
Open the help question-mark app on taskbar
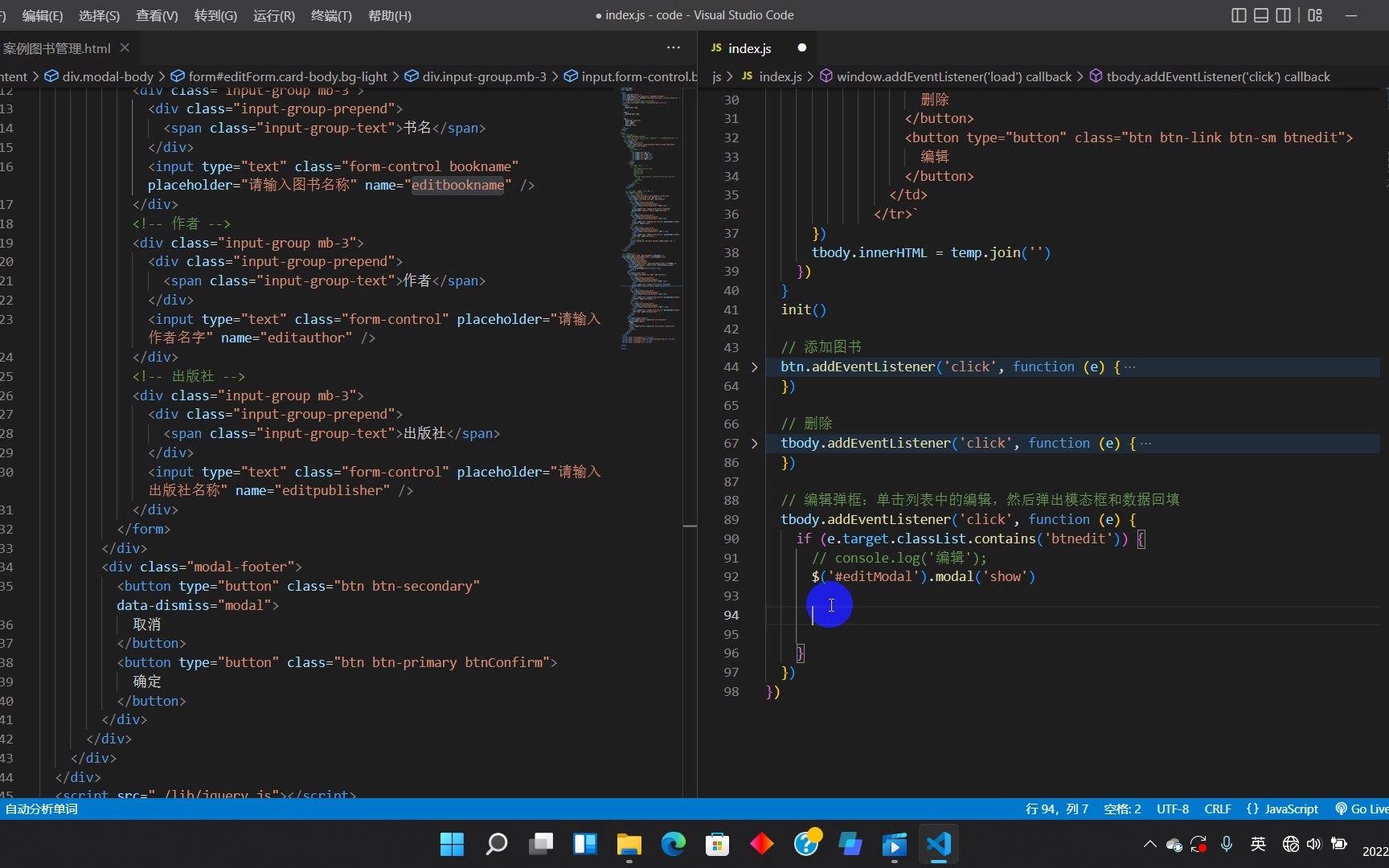(x=806, y=842)
